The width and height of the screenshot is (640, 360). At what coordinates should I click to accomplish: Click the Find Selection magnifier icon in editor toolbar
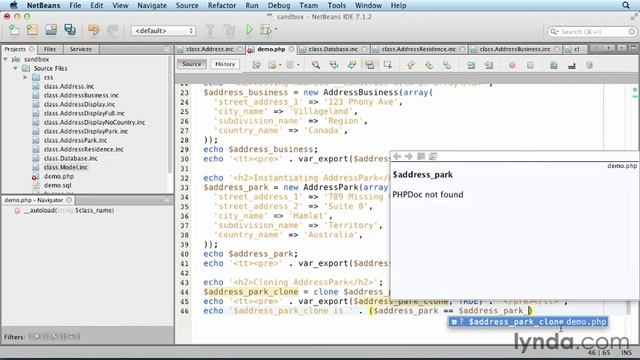[316, 65]
